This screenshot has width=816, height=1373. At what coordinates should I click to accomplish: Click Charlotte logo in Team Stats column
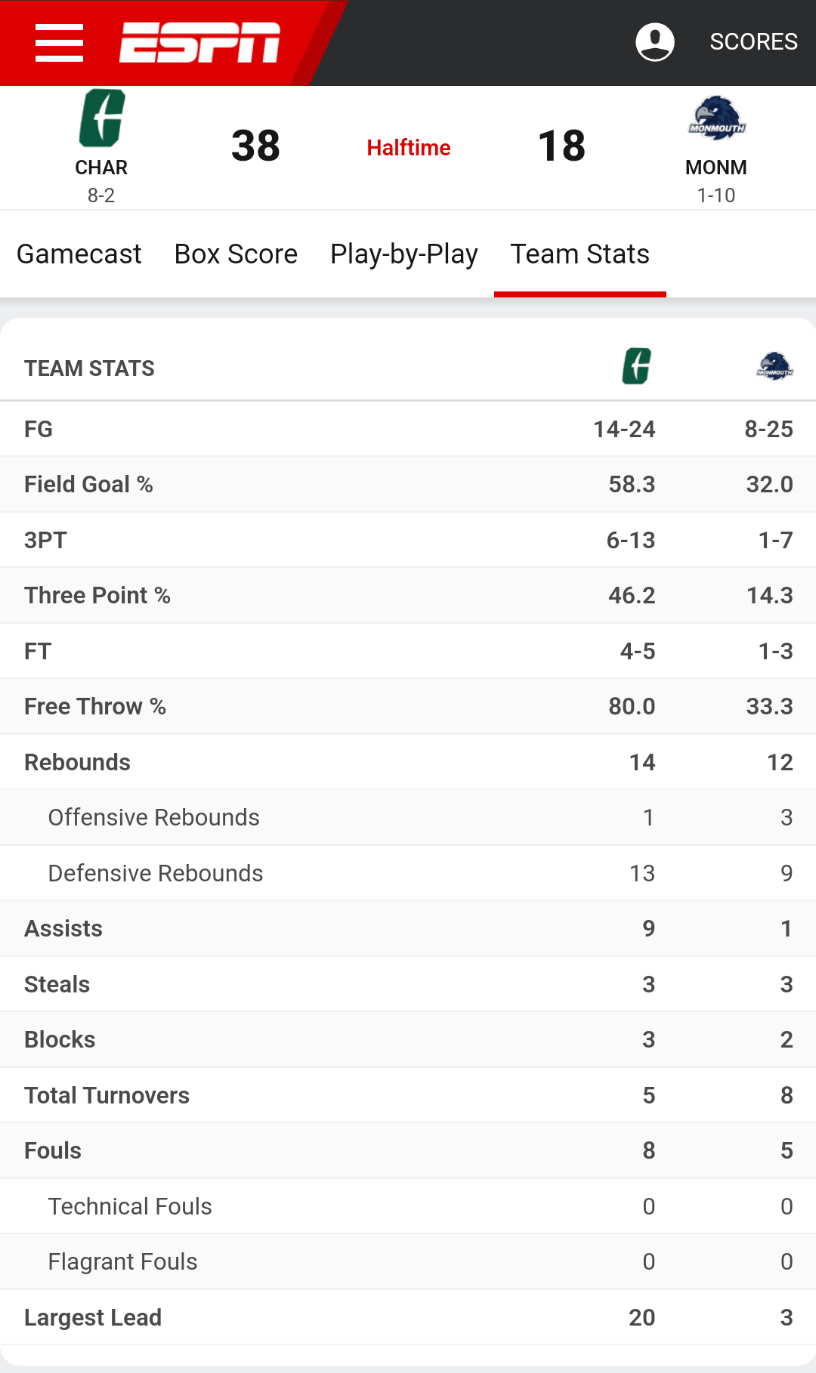[x=636, y=367]
